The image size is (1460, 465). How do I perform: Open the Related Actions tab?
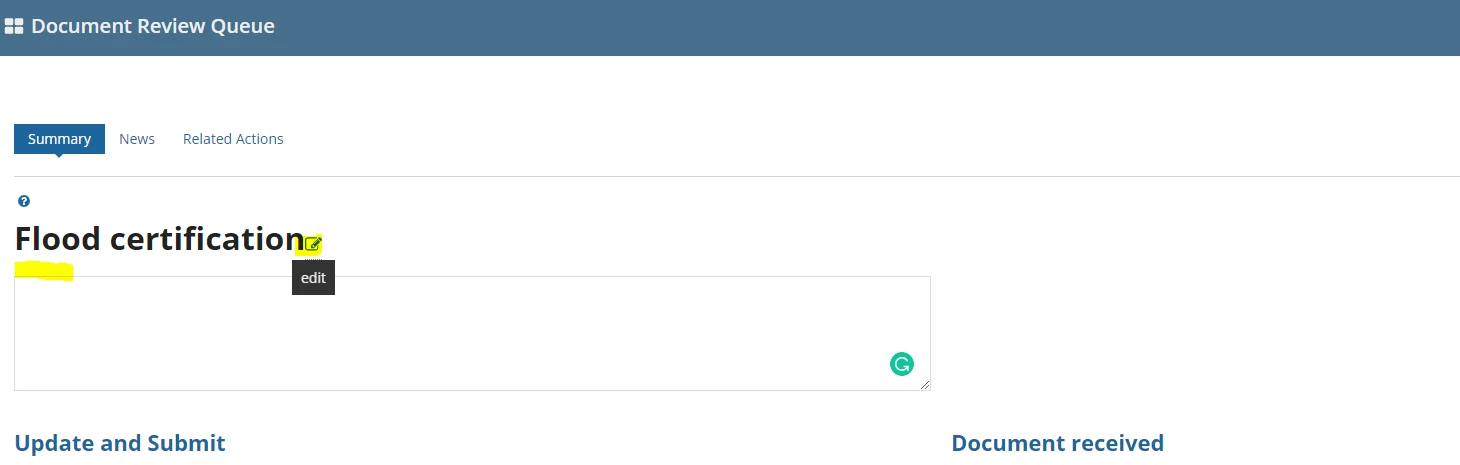click(x=233, y=139)
